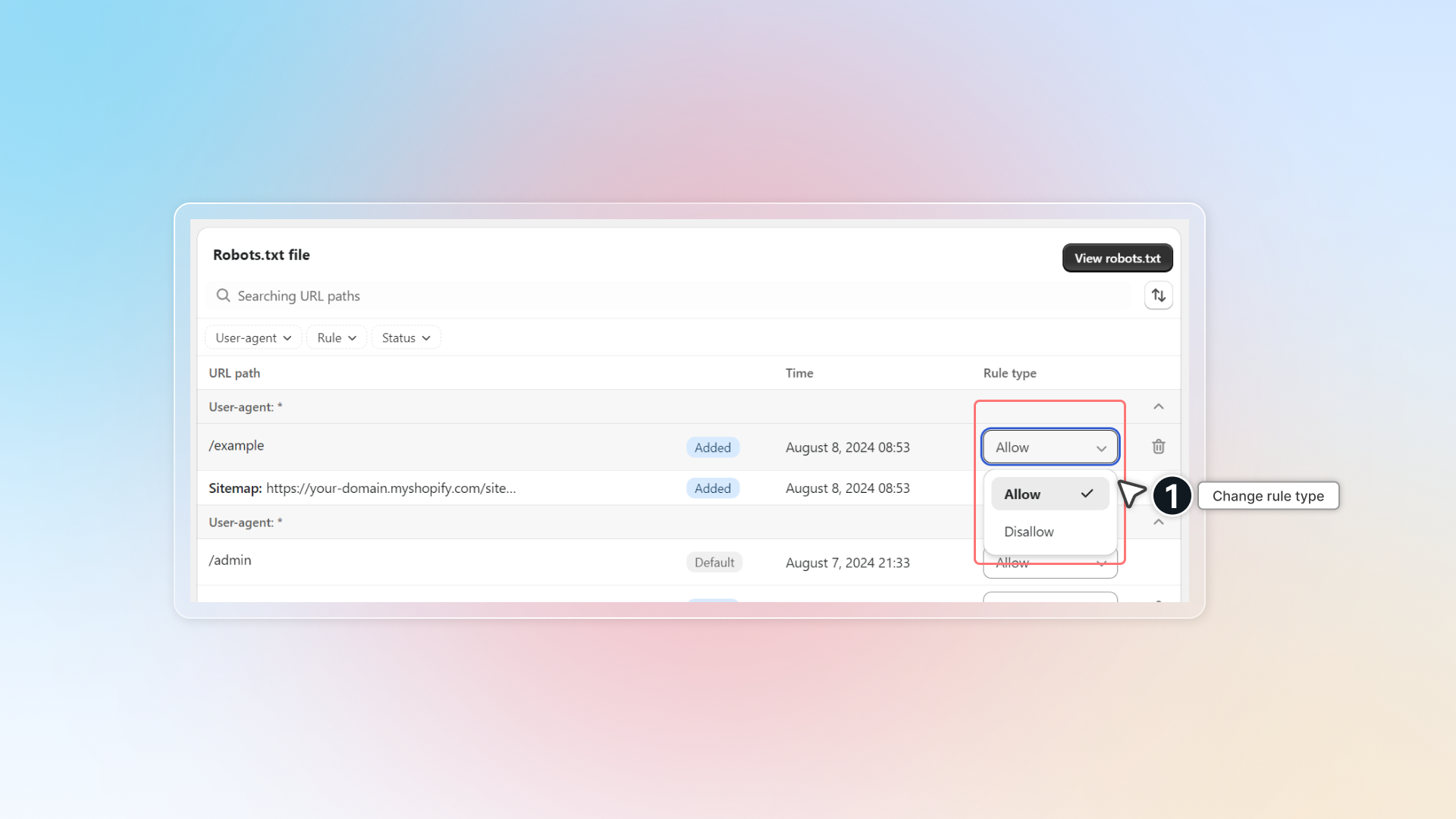Viewport: 1456px width, 819px height.
Task: Collapse the second User-agent group chevron
Action: [1158, 522]
